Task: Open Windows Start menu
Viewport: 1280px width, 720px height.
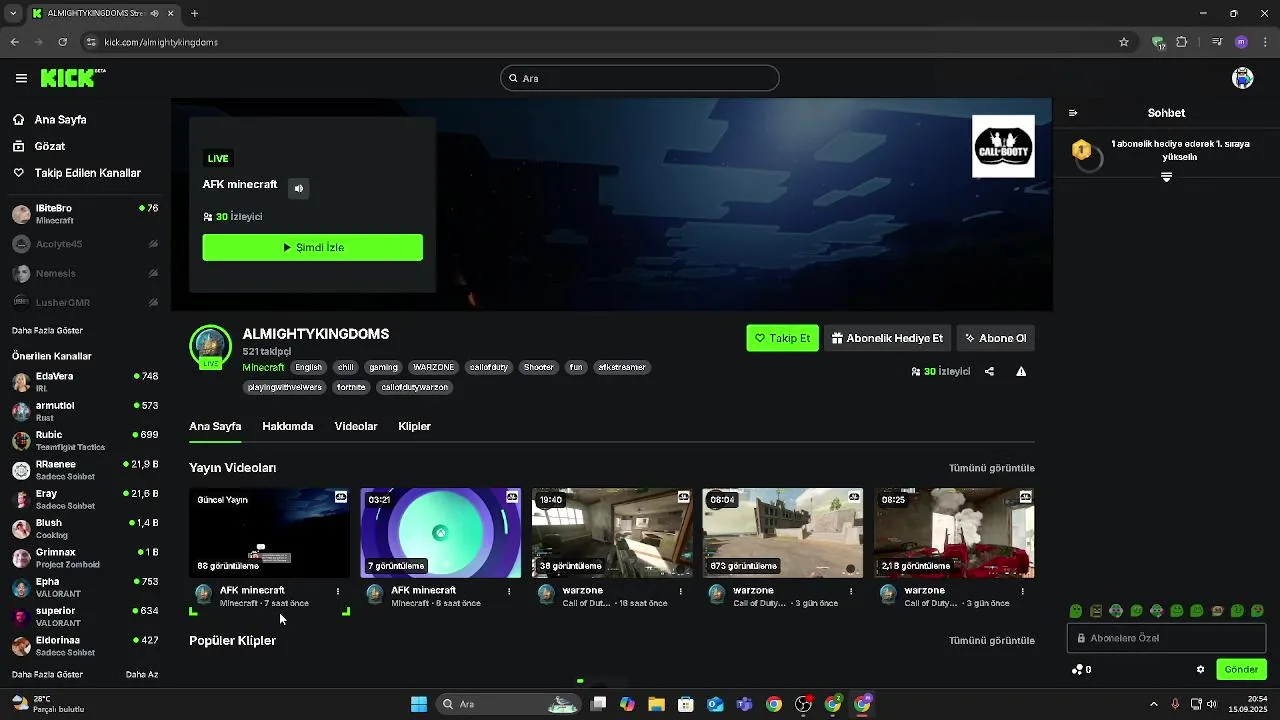Action: 419,704
